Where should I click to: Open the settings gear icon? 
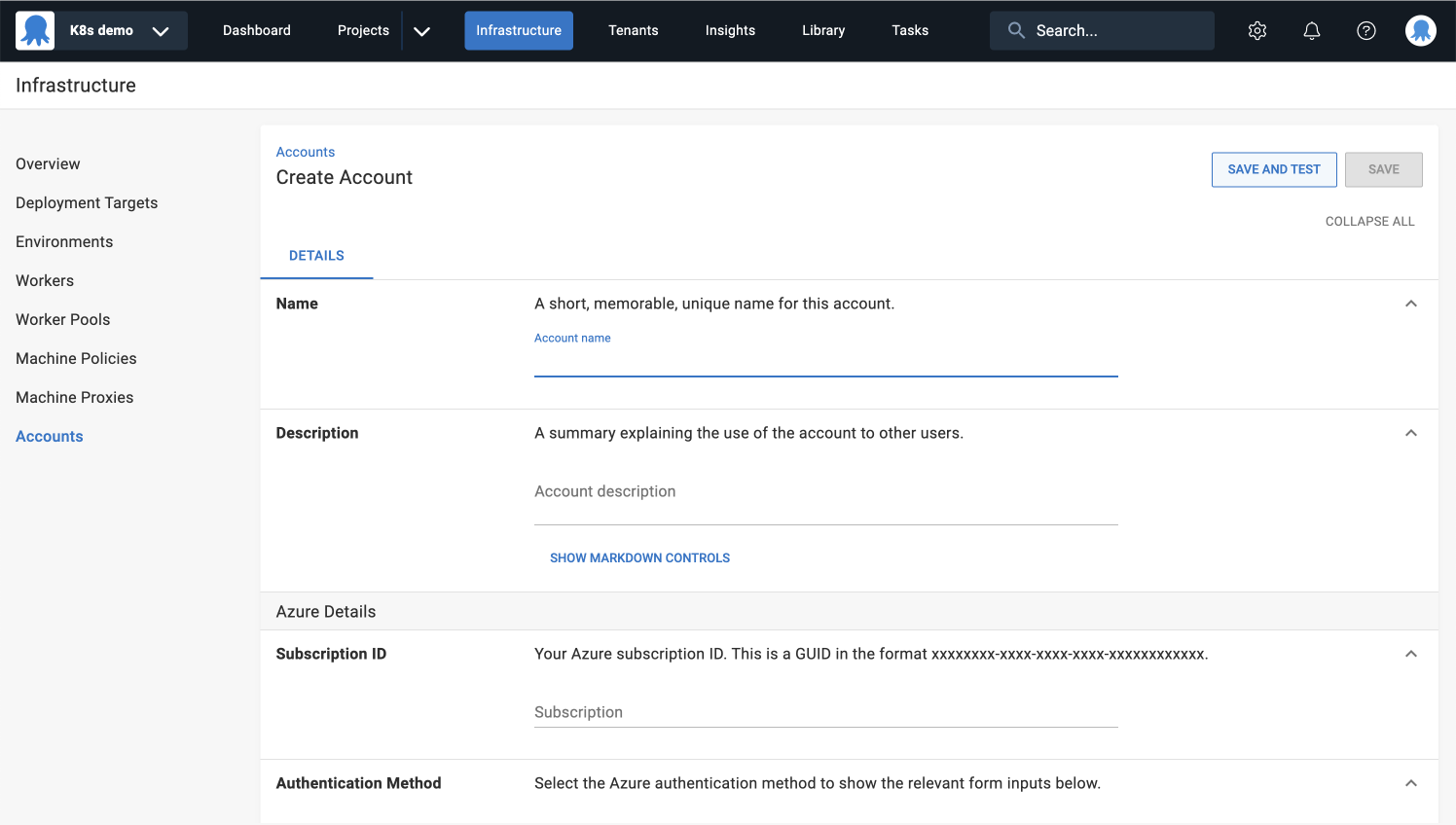pyautogui.click(x=1256, y=30)
